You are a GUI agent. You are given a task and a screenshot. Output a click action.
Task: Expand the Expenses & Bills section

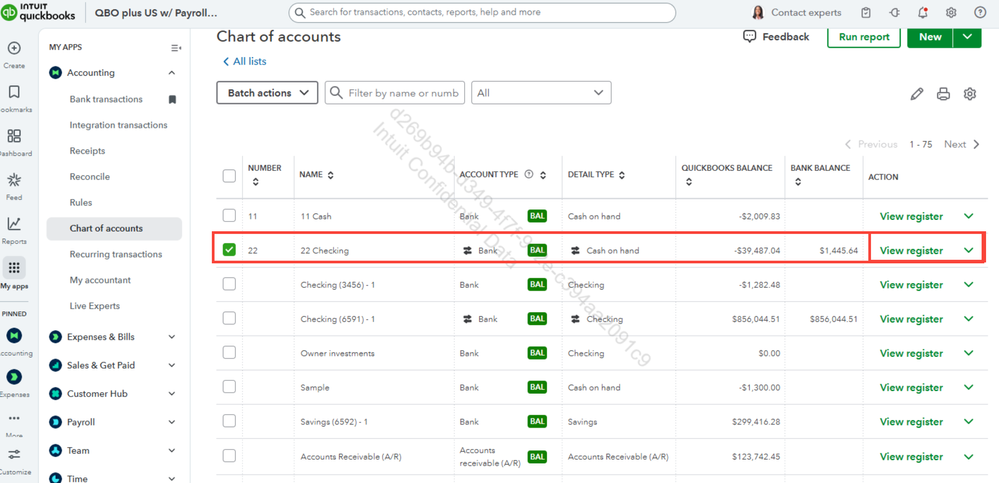(x=171, y=337)
